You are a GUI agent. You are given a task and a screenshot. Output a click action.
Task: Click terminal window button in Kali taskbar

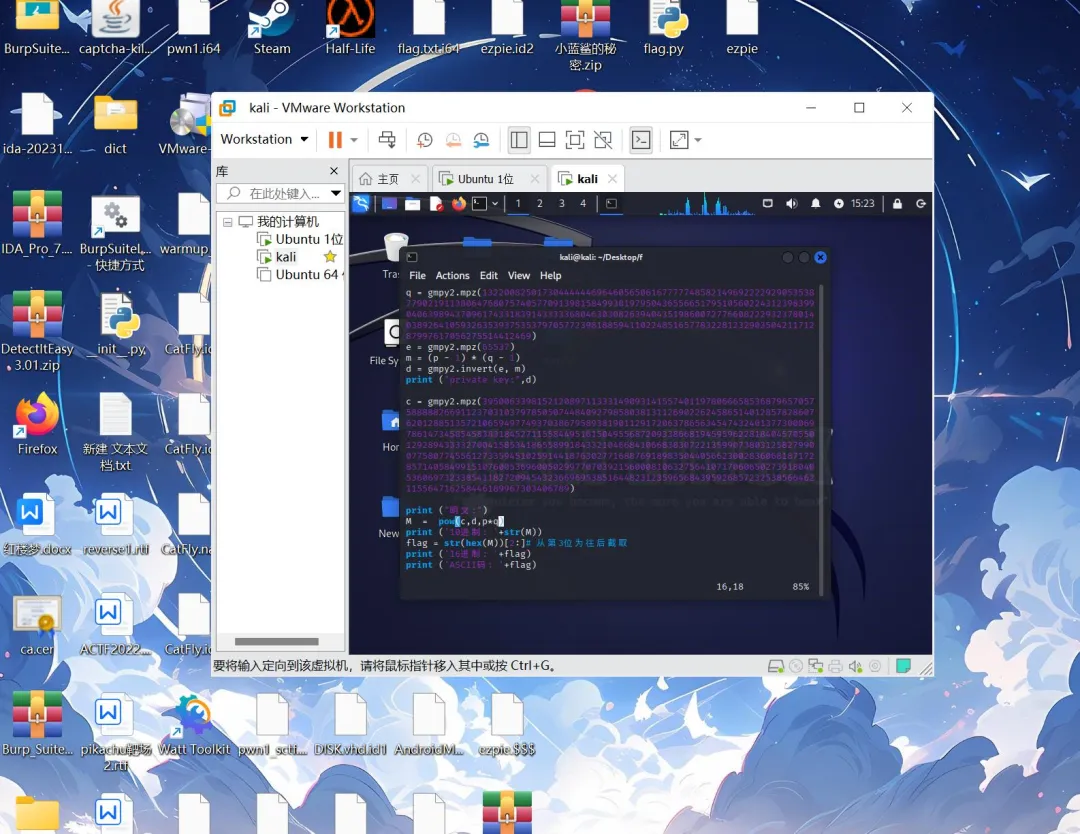tap(611, 203)
